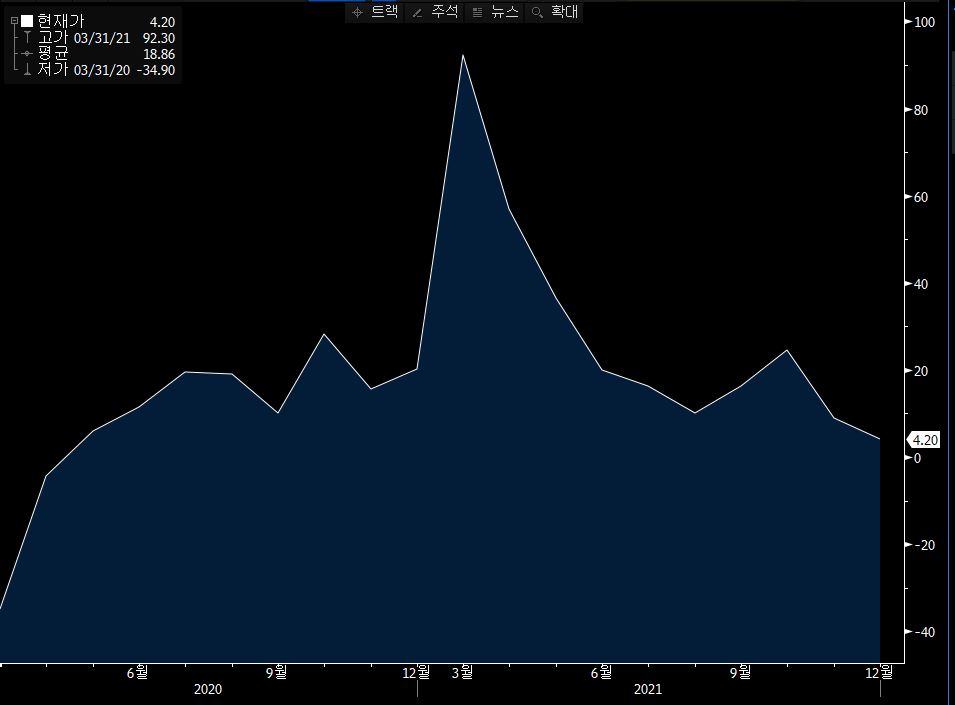Click the 4.20 last price tag on y-axis

pyautogui.click(x=925, y=439)
